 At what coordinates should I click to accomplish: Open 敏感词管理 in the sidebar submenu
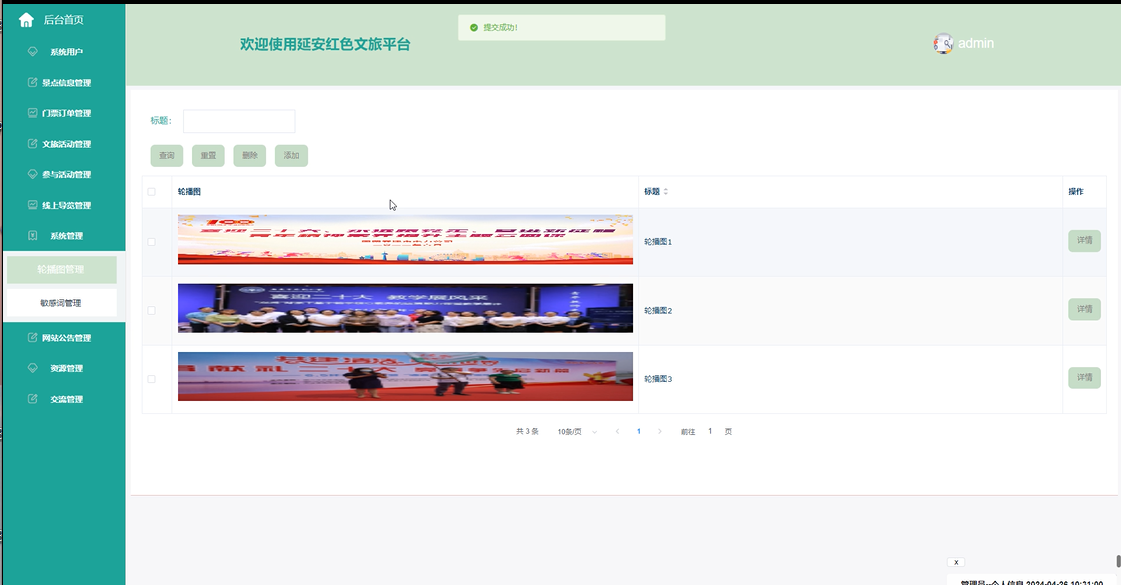pyautogui.click(x=61, y=303)
